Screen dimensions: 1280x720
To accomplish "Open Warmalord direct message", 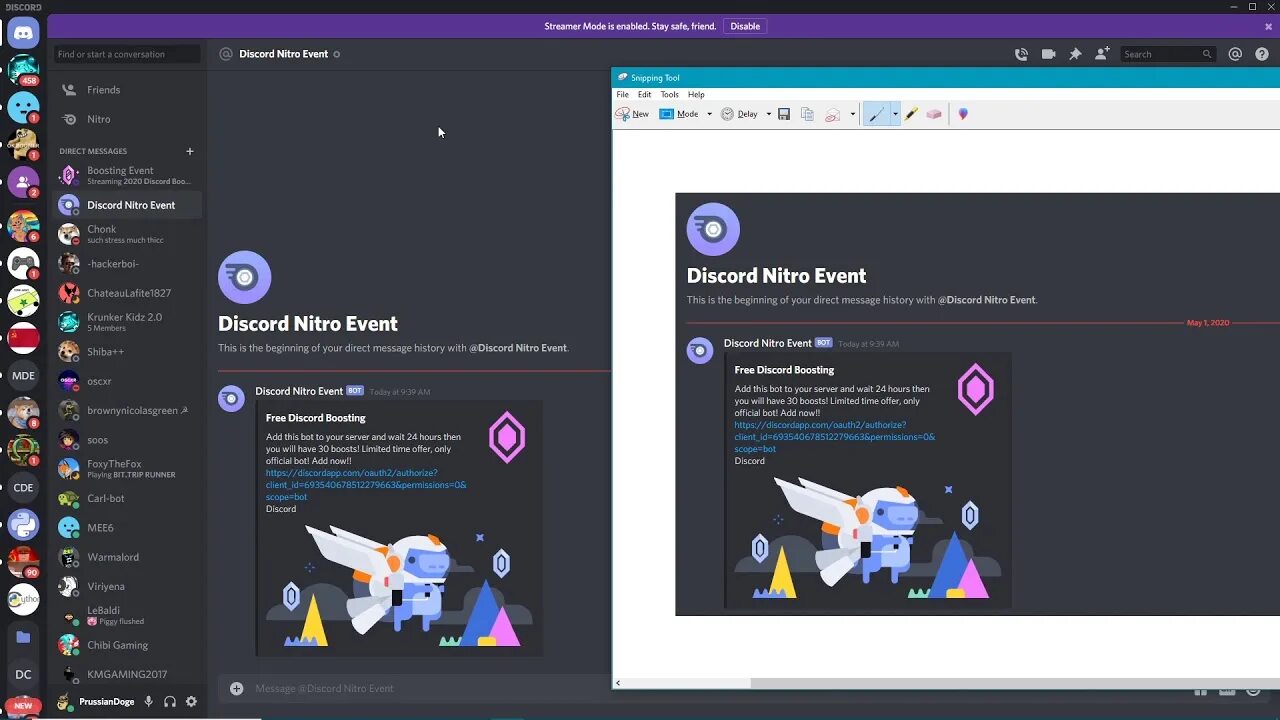I will pos(127,557).
